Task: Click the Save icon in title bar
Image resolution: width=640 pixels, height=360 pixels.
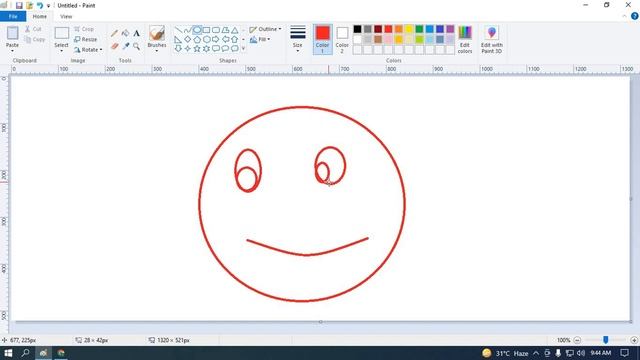Action: (x=19, y=6)
